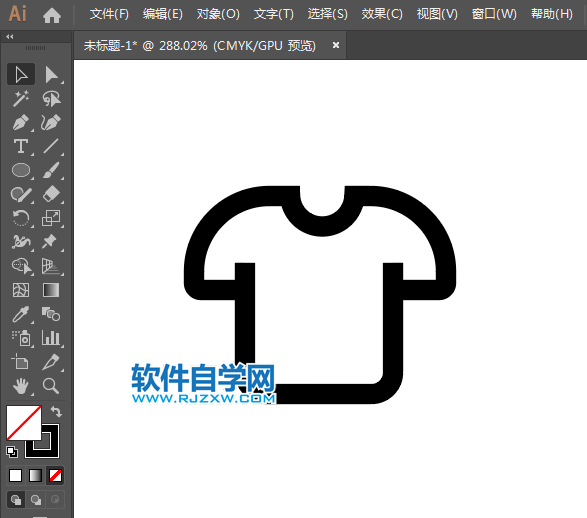Image resolution: width=587 pixels, height=518 pixels.
Task: Click the white fill color swatch
Action: tap(24, 423)
